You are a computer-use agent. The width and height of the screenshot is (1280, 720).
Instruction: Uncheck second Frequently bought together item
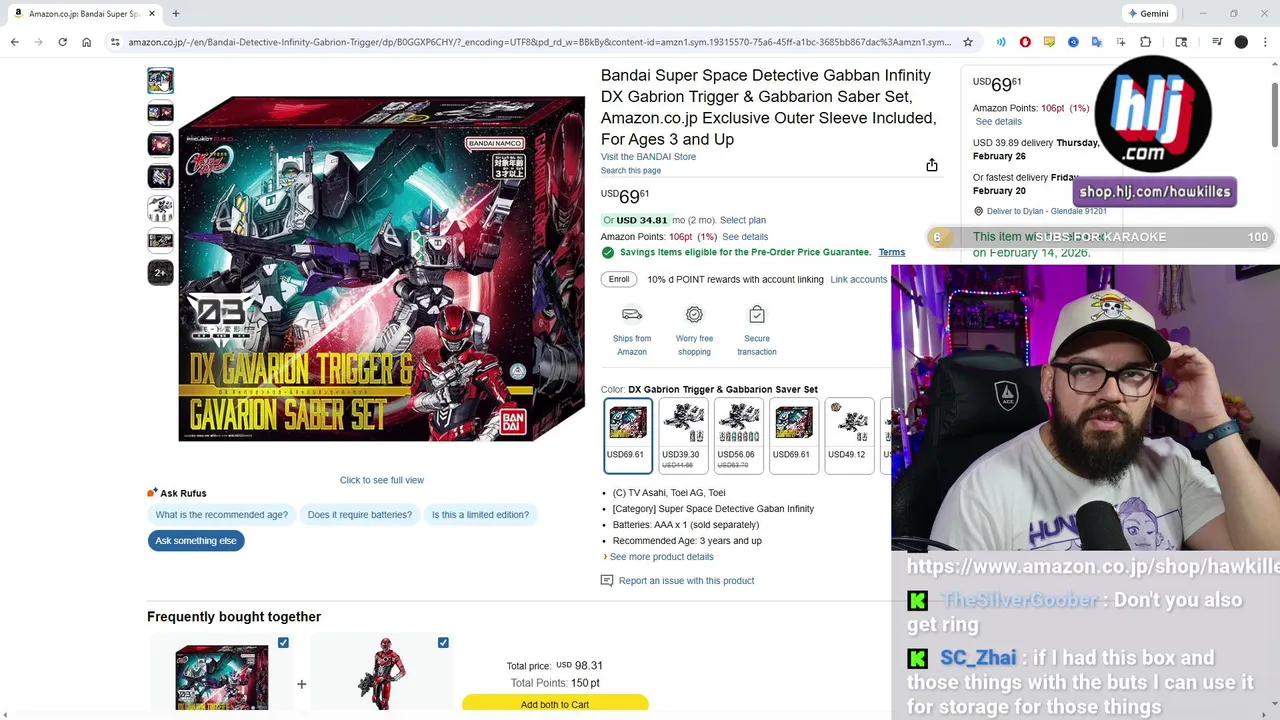click(443, 643)
